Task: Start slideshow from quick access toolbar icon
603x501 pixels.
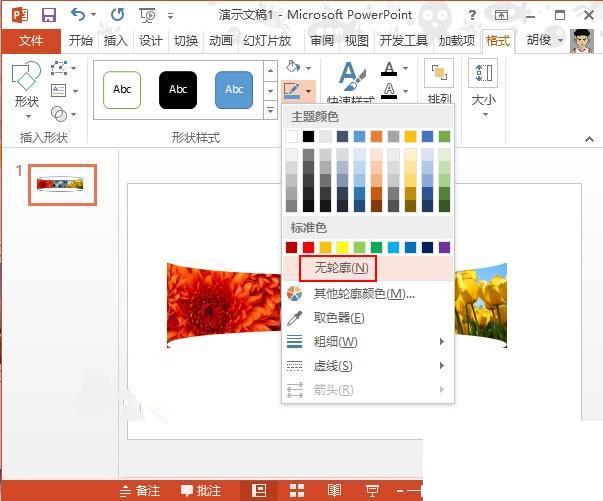Action: click(147, 15)
